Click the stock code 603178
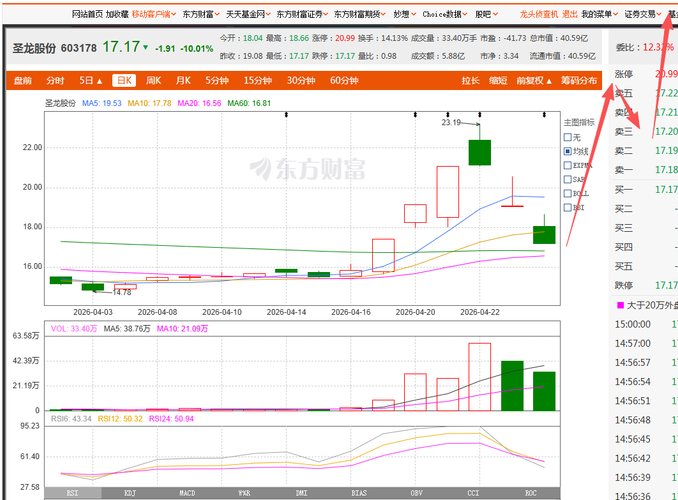 79,48
